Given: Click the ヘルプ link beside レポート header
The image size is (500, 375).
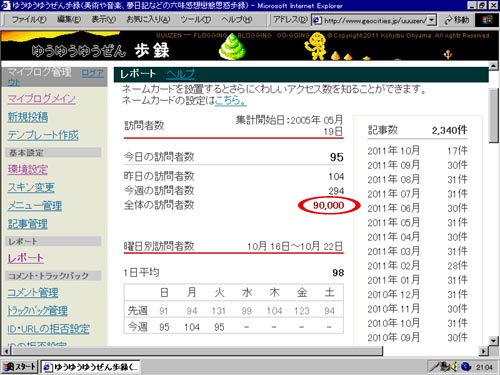Looking at the screenshot, I should pos(180,74).
